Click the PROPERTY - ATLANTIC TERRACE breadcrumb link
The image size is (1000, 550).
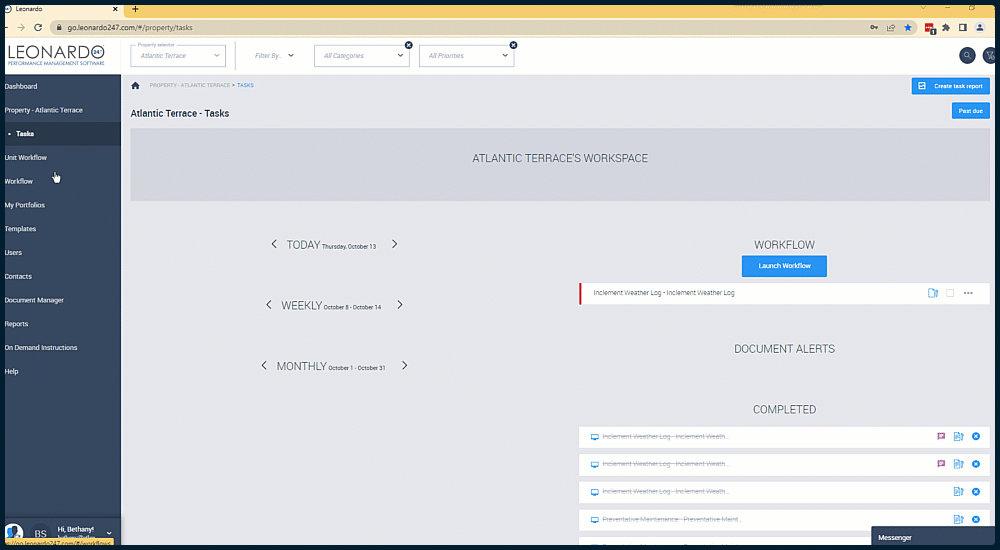click(189, 85)
